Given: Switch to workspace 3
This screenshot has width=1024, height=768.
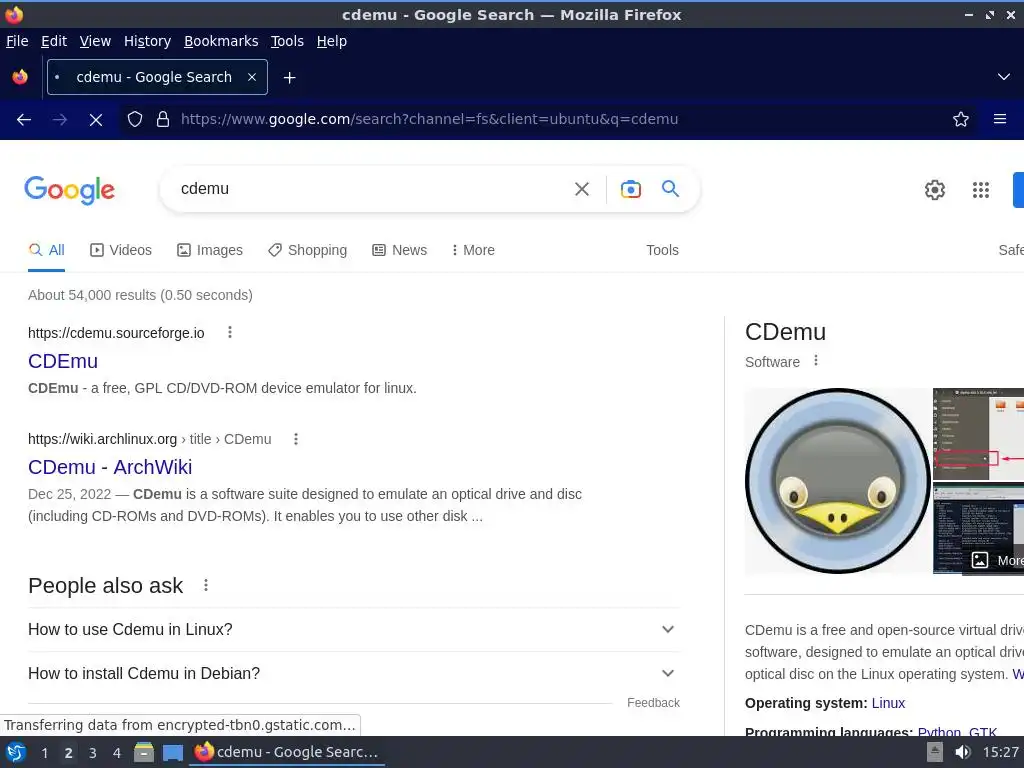Looking at the screenshot, I should point(93,753).
